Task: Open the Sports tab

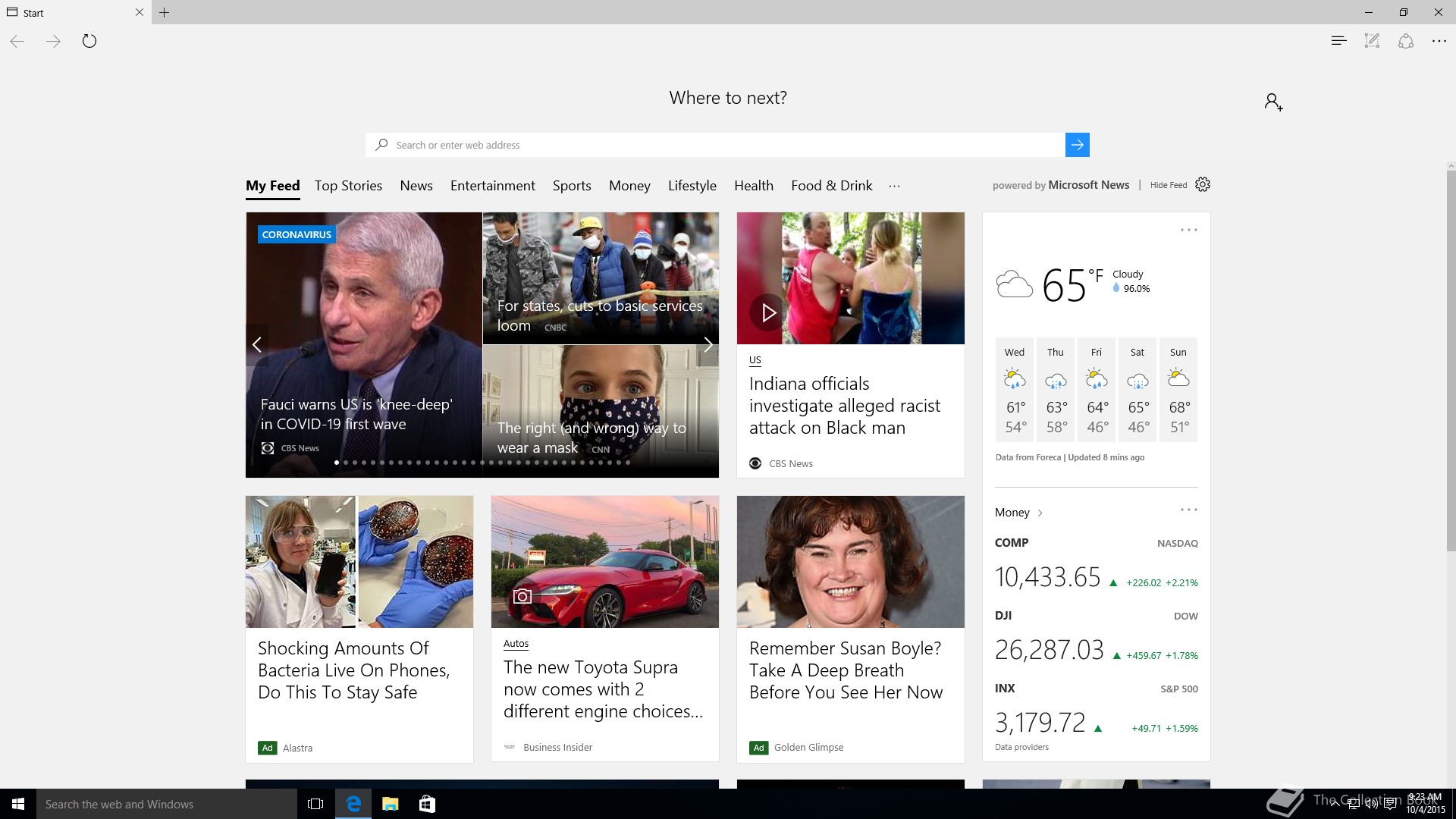Action: [x=572, y=186]
